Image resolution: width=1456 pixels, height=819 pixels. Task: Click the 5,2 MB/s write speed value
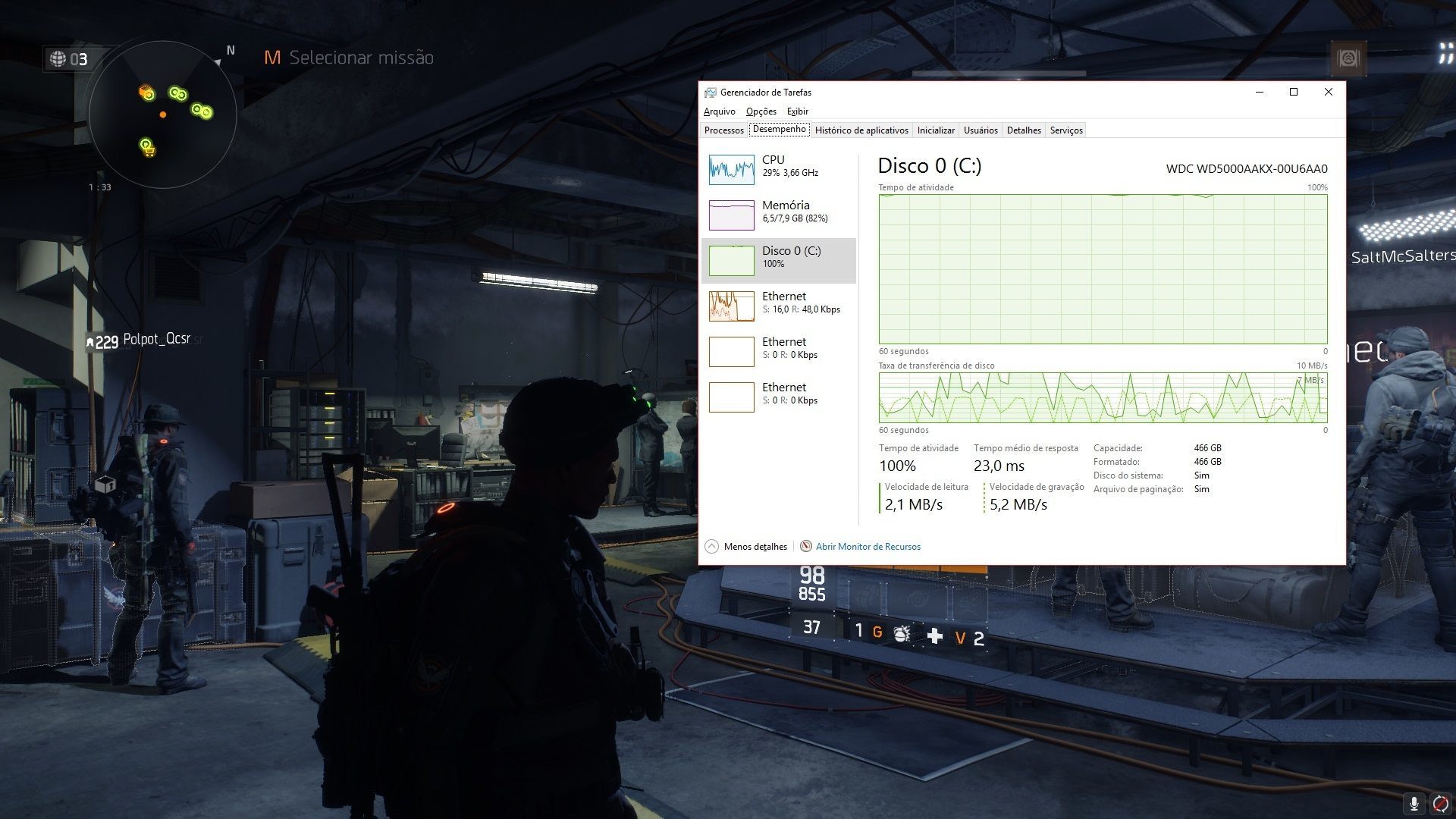[1018, 505]
